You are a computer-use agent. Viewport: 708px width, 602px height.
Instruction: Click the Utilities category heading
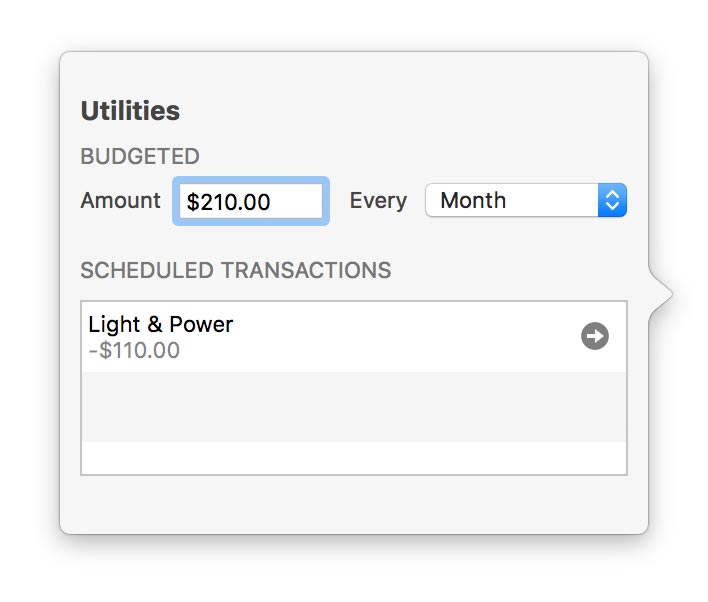pyautogui.click(x=130, y=110)
